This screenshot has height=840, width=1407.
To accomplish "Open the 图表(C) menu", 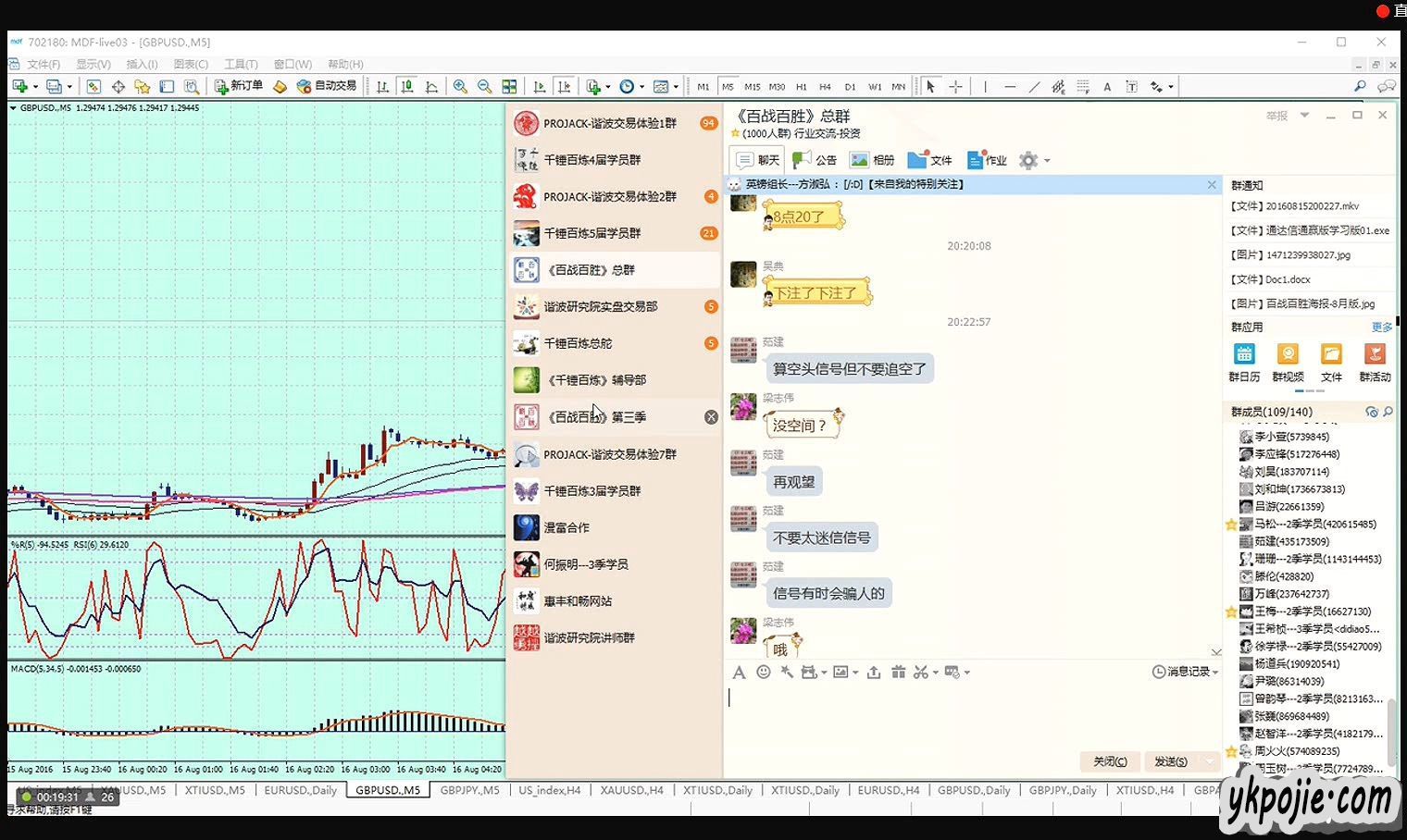I will [x=191, y=64].
